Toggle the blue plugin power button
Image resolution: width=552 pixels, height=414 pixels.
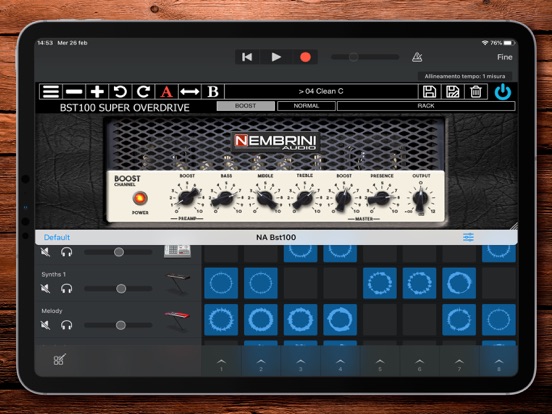(503, 92)
